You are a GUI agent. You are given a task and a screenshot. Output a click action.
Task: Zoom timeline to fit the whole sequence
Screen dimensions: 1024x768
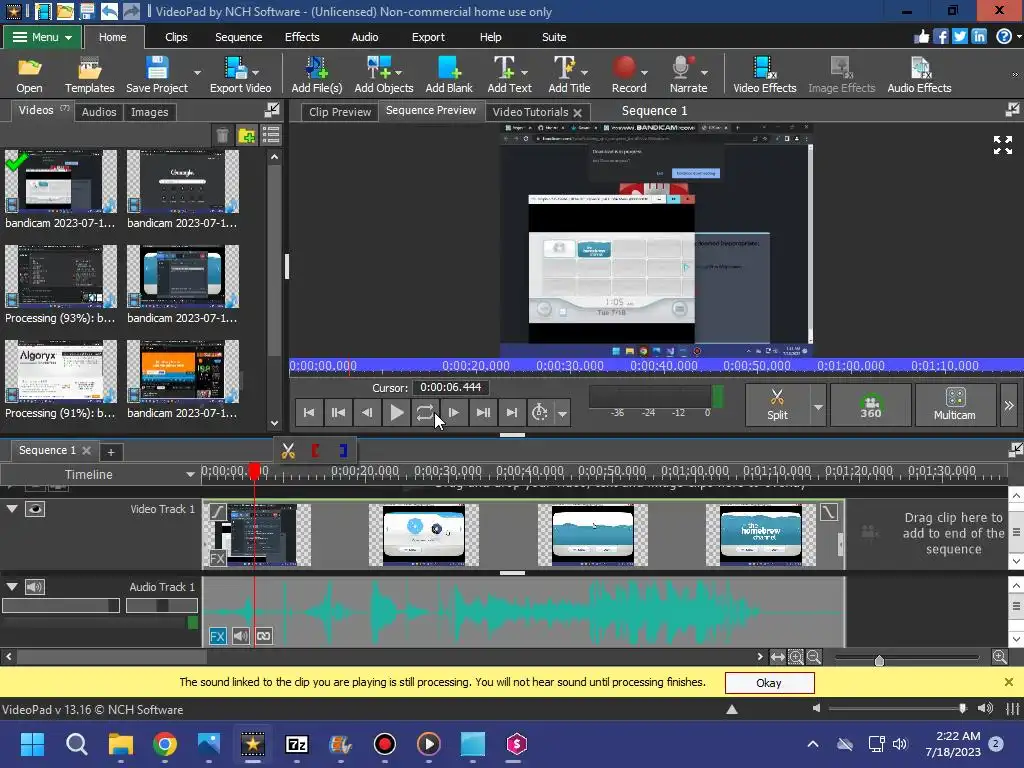[x=777, y=657]
